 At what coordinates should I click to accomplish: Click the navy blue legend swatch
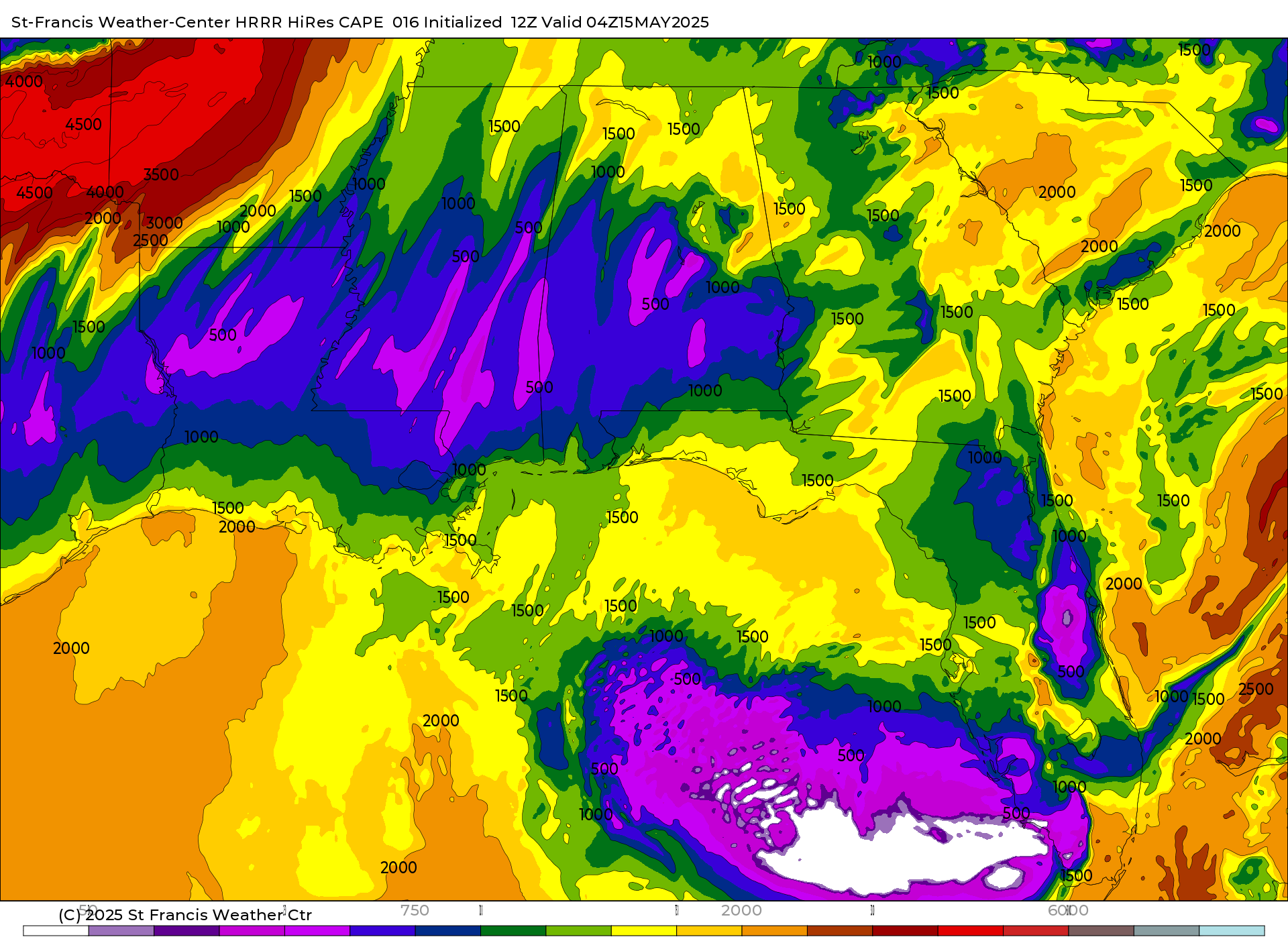tap(448, 931)
